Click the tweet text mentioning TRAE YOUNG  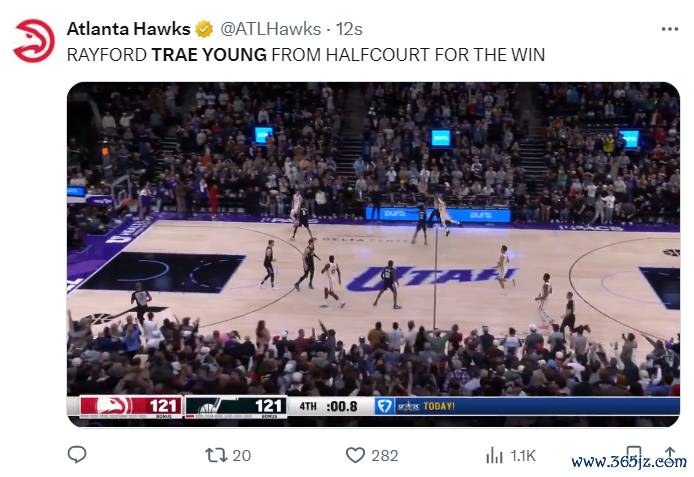point(306,55)
